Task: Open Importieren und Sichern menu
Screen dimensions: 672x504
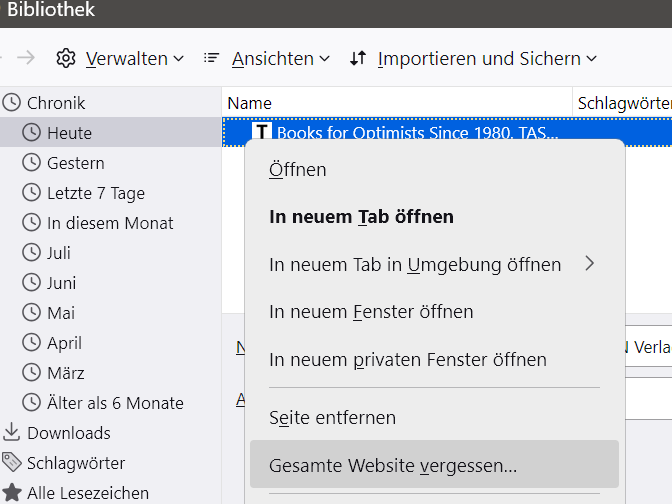Action: 473,59
